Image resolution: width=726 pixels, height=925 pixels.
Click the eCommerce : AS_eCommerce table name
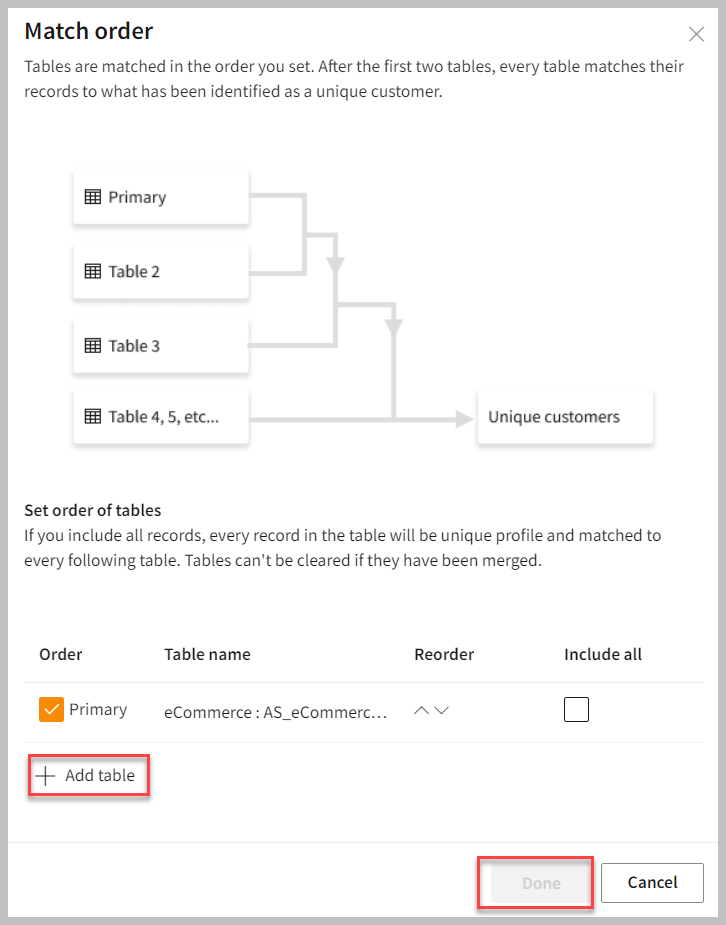[x=274, y=713]
